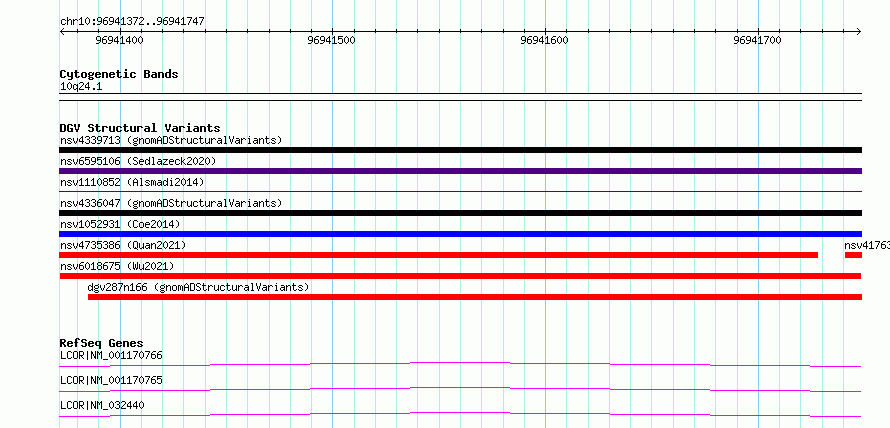The image size is (890, 428).
Task: Click the thick purple bar of nsv6595106
Action: click(x=460, y=171)
